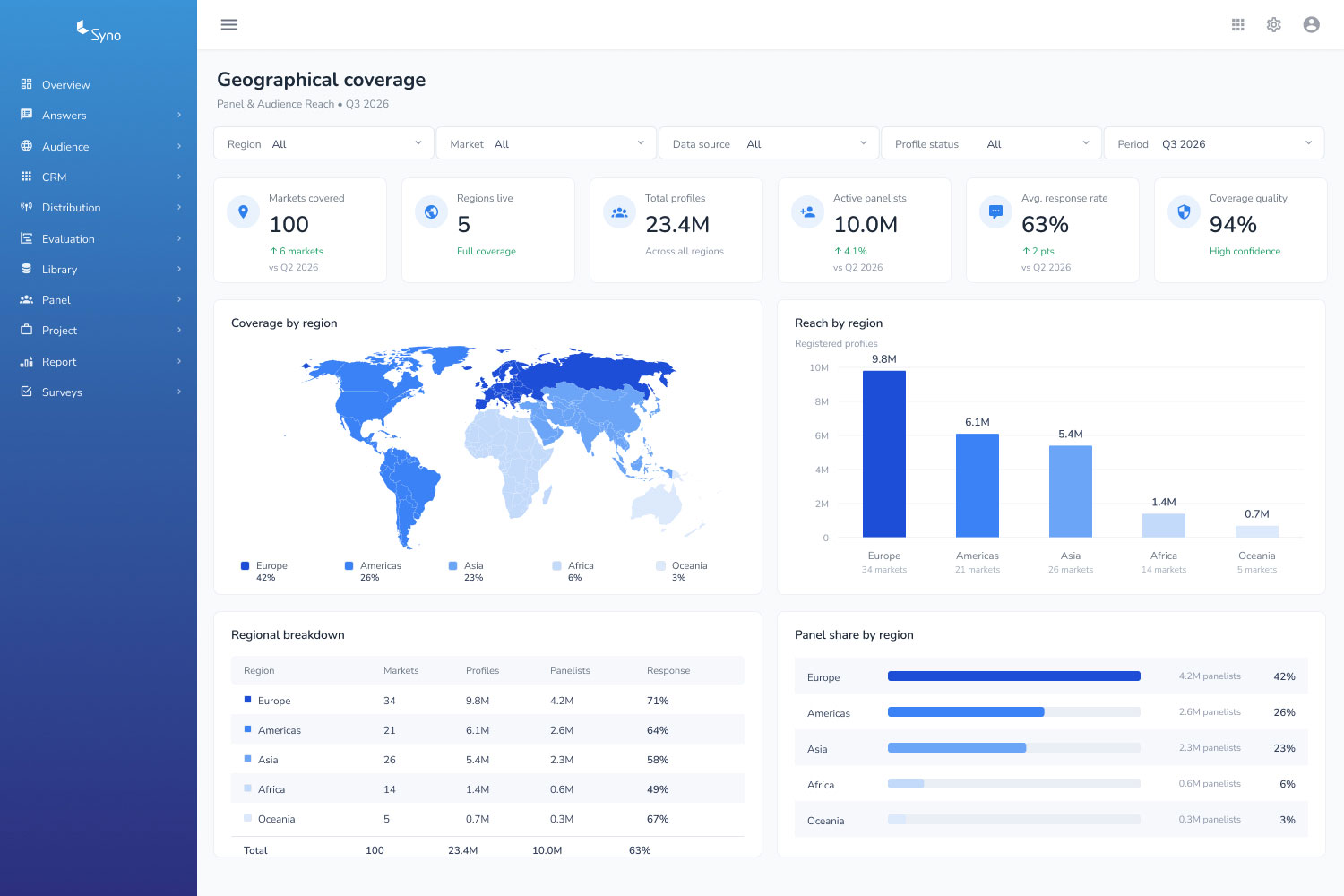The height and width of the screenshot is (896, 1344).
Task: Click the Europe bar in Reach by region
Action: [884, 454]
